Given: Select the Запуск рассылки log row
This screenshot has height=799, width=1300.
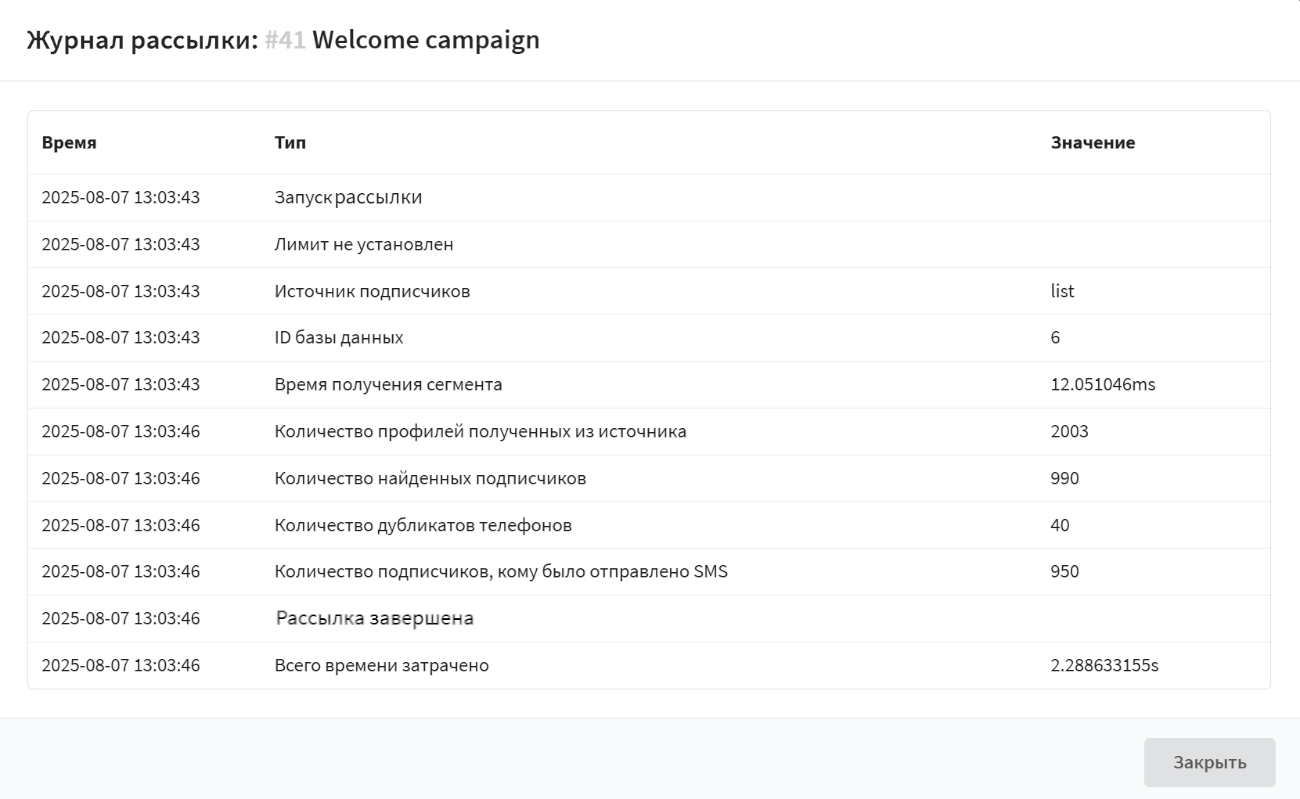Looking at the screenshot, I should pos(348,198).
